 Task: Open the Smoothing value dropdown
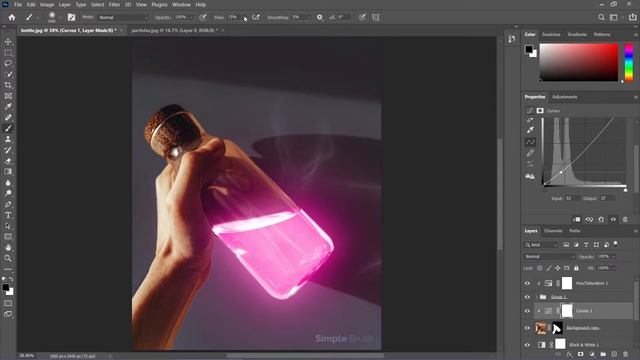[308, 18]
